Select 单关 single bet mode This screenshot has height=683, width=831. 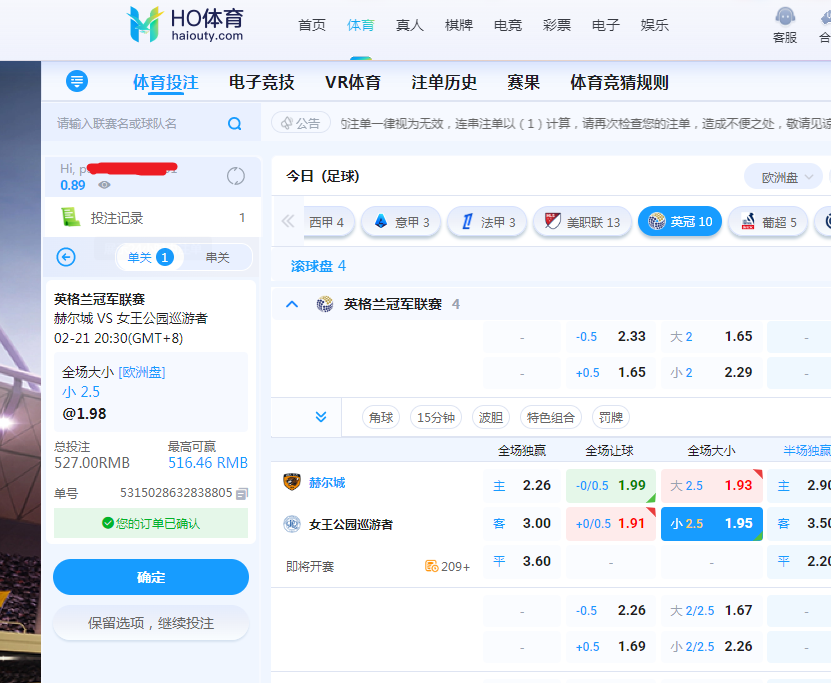(149, 257)
